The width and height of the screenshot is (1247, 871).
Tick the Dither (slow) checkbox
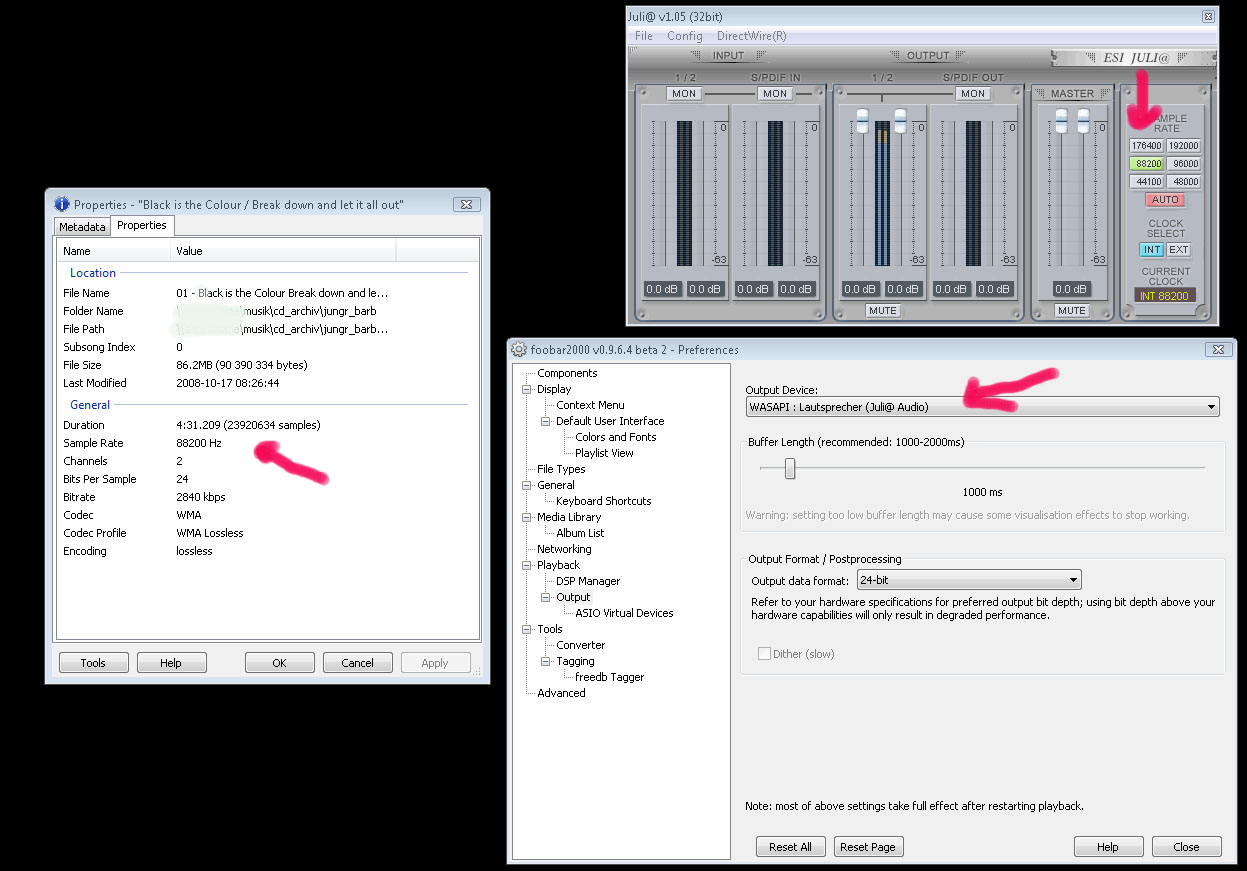765,654
